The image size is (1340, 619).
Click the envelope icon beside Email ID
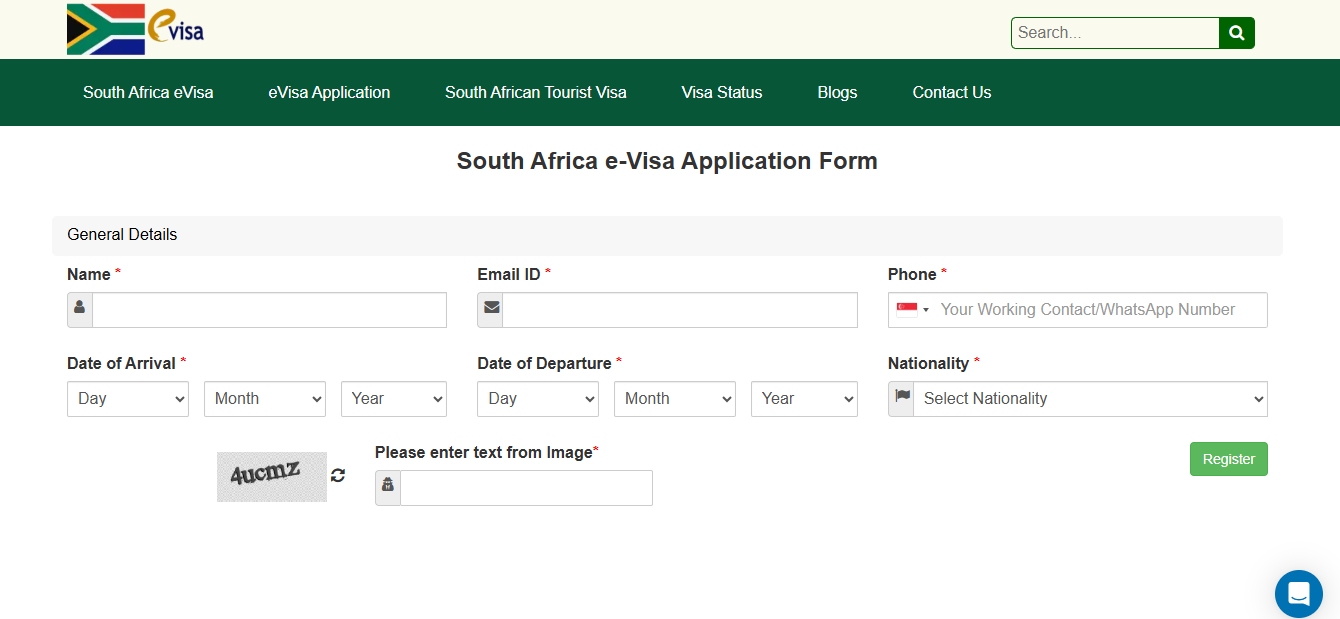491,310
